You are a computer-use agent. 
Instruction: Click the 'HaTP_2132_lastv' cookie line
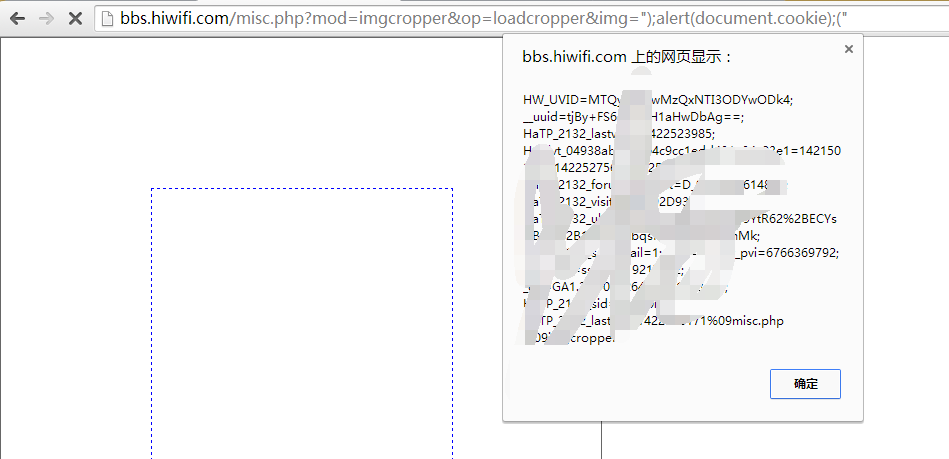619,134
